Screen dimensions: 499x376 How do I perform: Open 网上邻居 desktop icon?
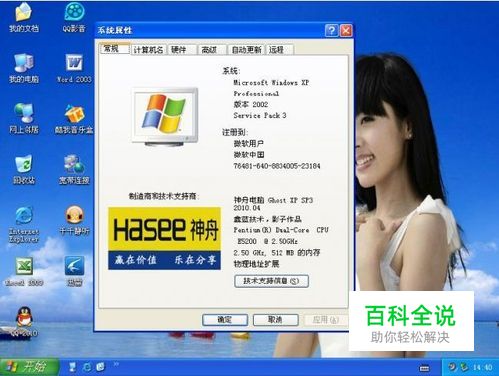click(x=24, y=118)
